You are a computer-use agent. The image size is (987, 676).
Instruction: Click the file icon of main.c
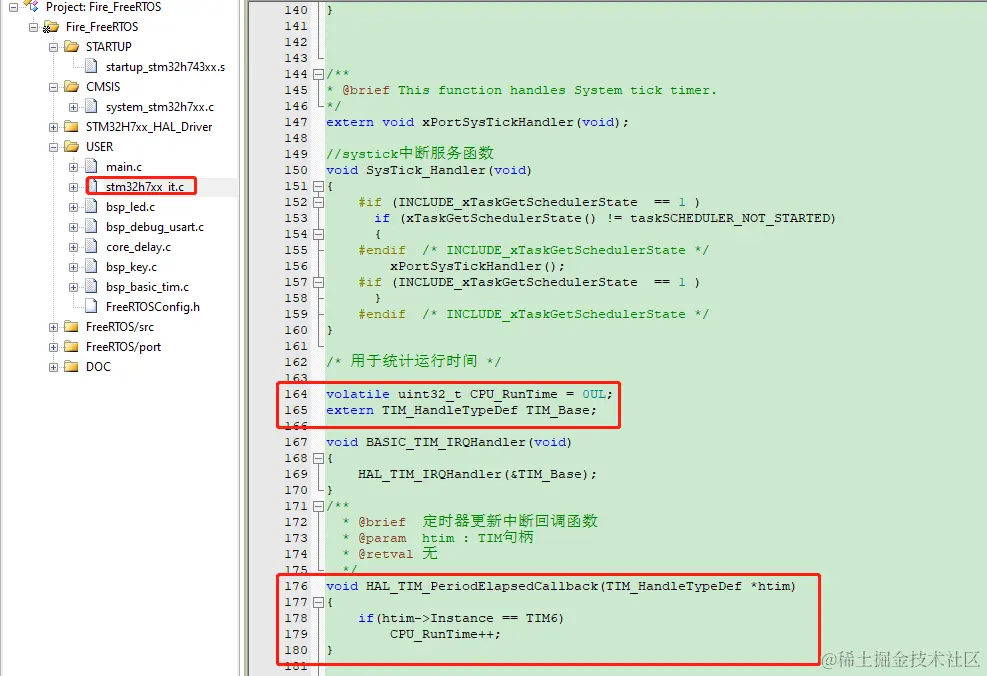pyautogui.click(x=92, y=166)
